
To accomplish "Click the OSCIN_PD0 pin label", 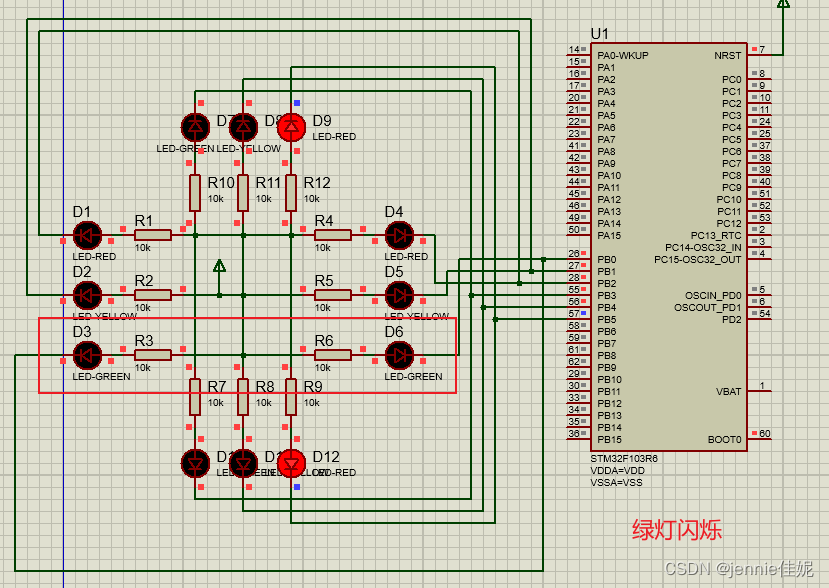I will click(713, 296).
